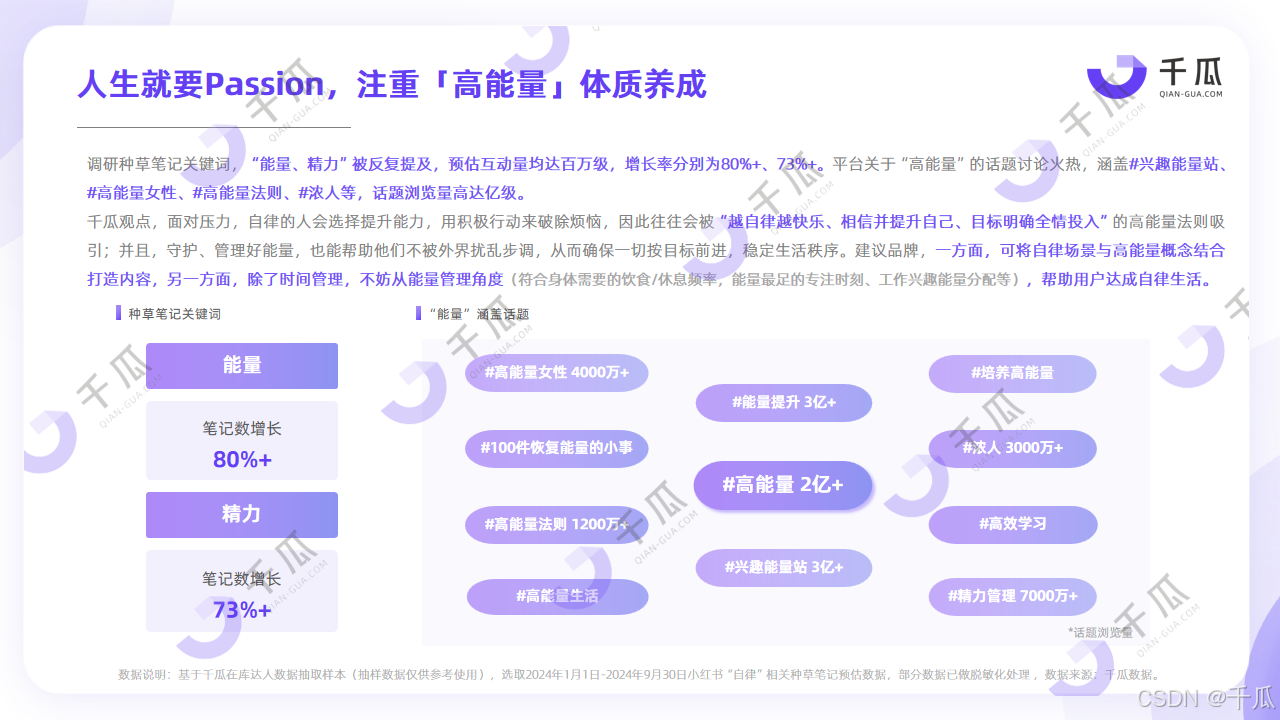This screenshot has width=1280, height=720.
Task: Click the #高能量生活 pill
Action: click(557, 596)
